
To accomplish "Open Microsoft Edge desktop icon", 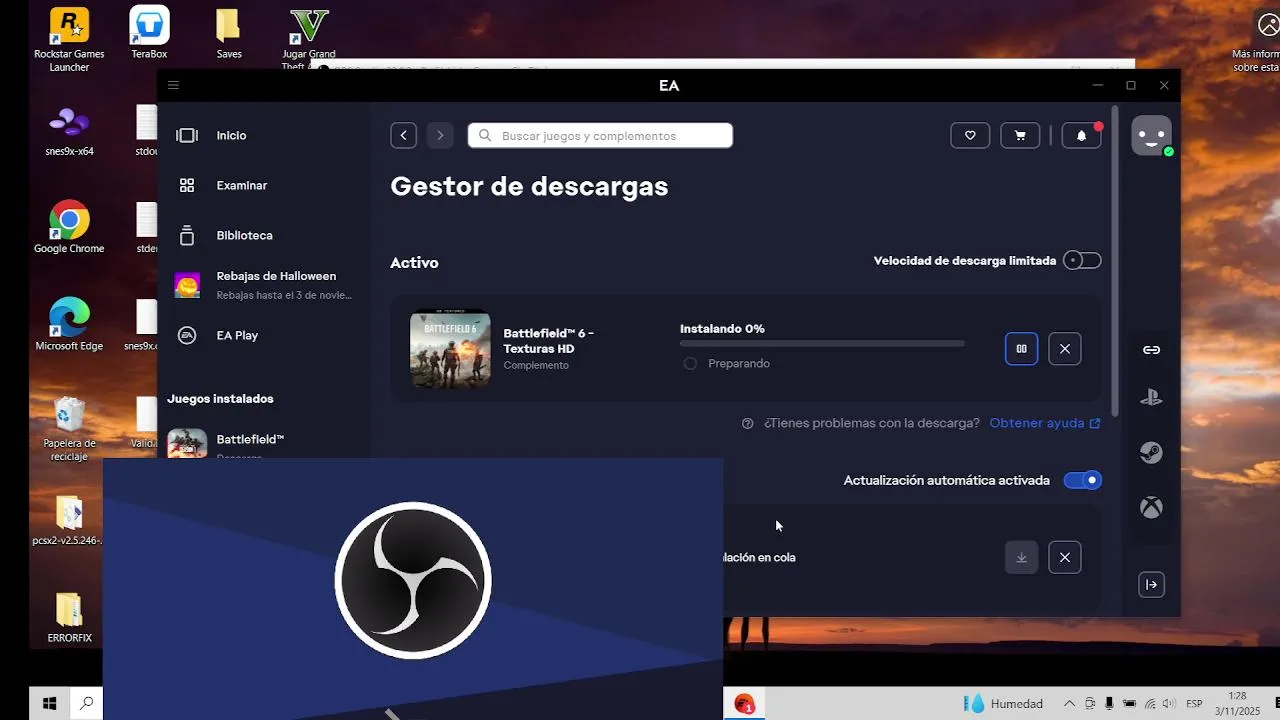I will pyautogui.click(x=69, y=325).
